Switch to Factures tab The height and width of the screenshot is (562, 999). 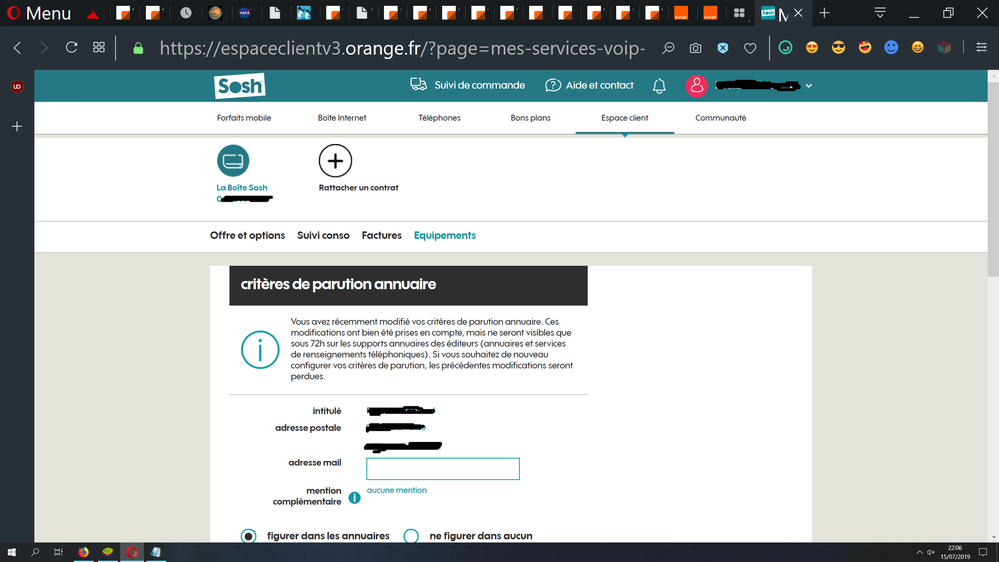click(x=382, y=235)
